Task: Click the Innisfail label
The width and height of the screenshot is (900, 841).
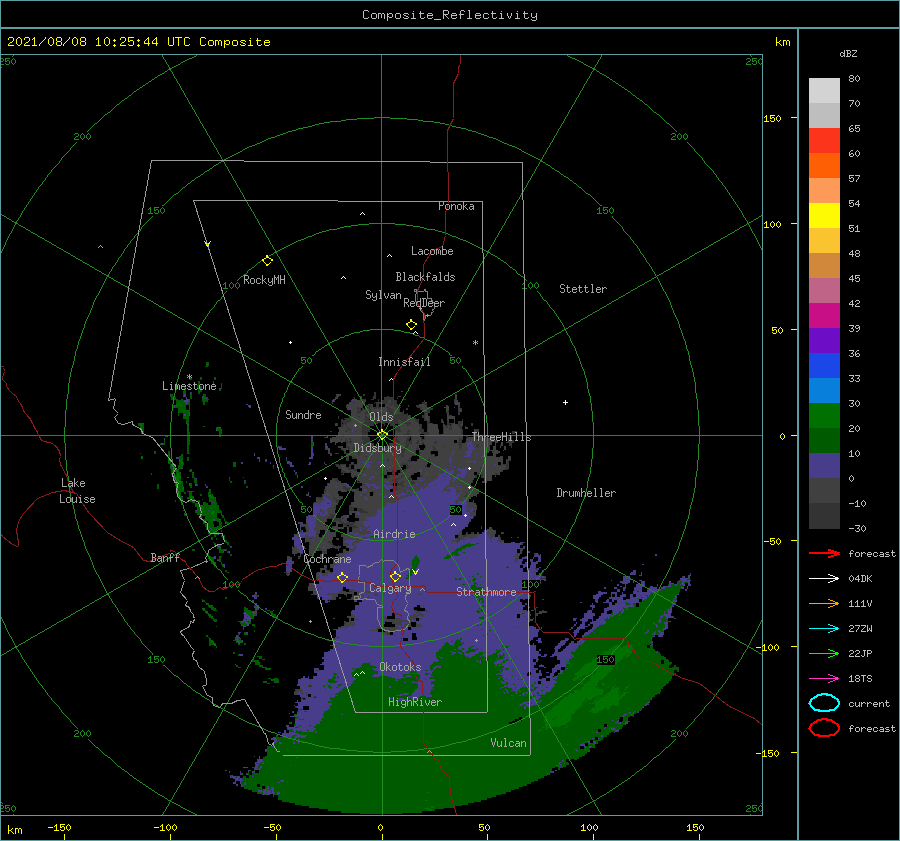Action: point(404,362)
